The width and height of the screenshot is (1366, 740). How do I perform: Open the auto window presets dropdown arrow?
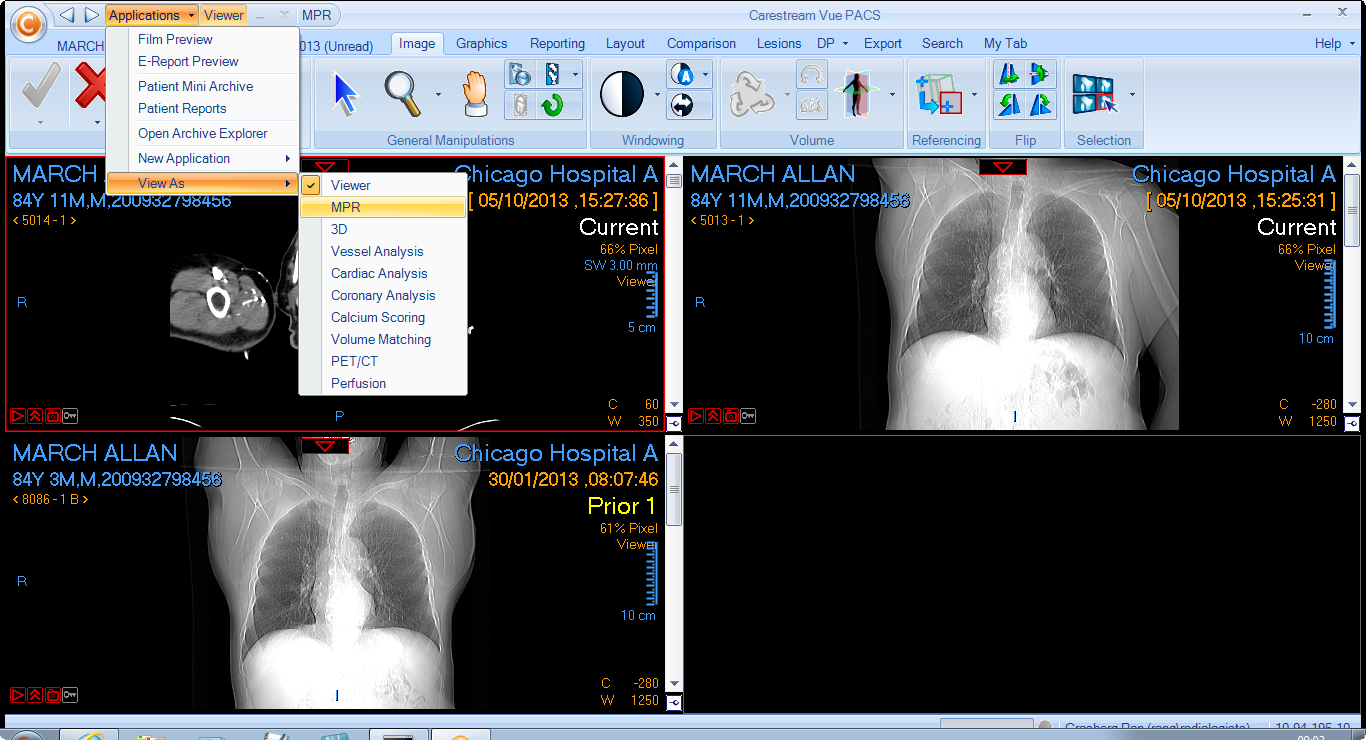point(706,74)
